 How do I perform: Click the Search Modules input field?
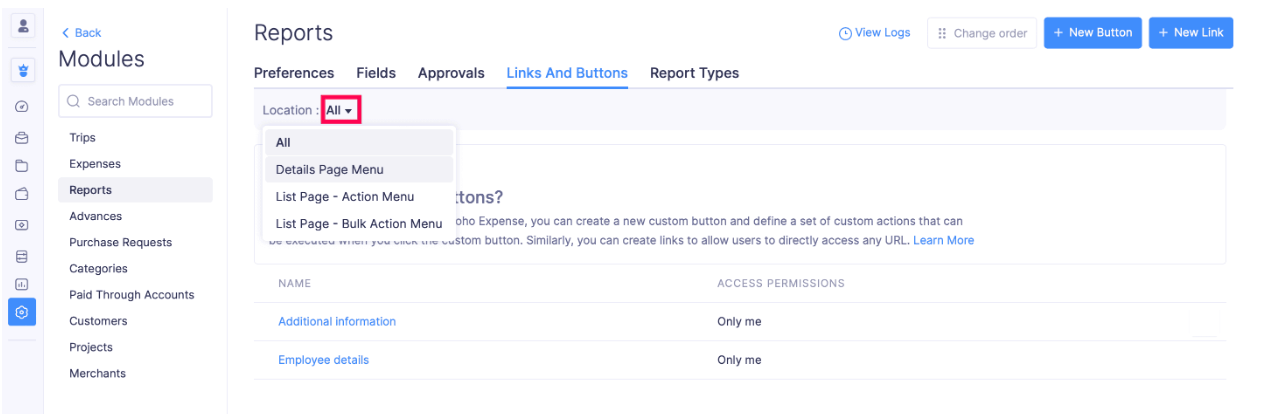(136, 101)
